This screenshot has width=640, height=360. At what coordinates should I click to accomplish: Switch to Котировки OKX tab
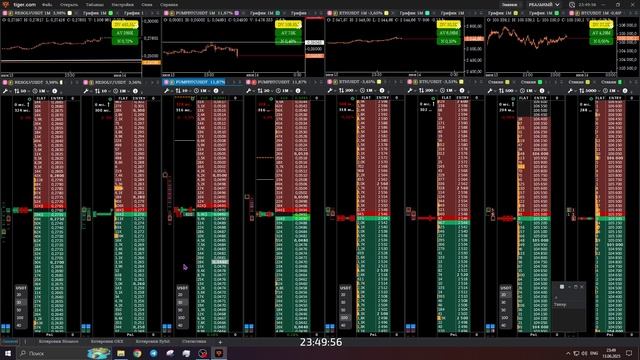(107, 342)
